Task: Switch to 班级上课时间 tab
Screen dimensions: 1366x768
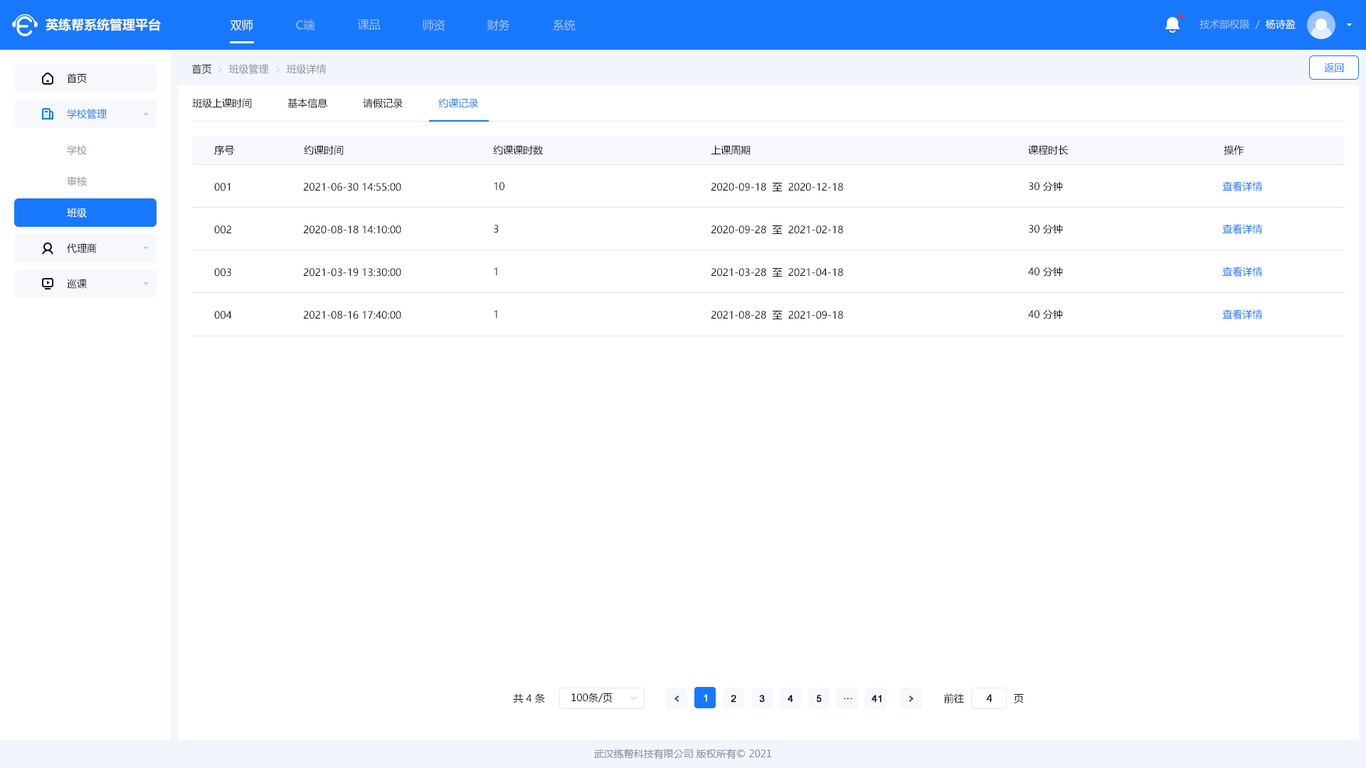Action: click(222, 103)
